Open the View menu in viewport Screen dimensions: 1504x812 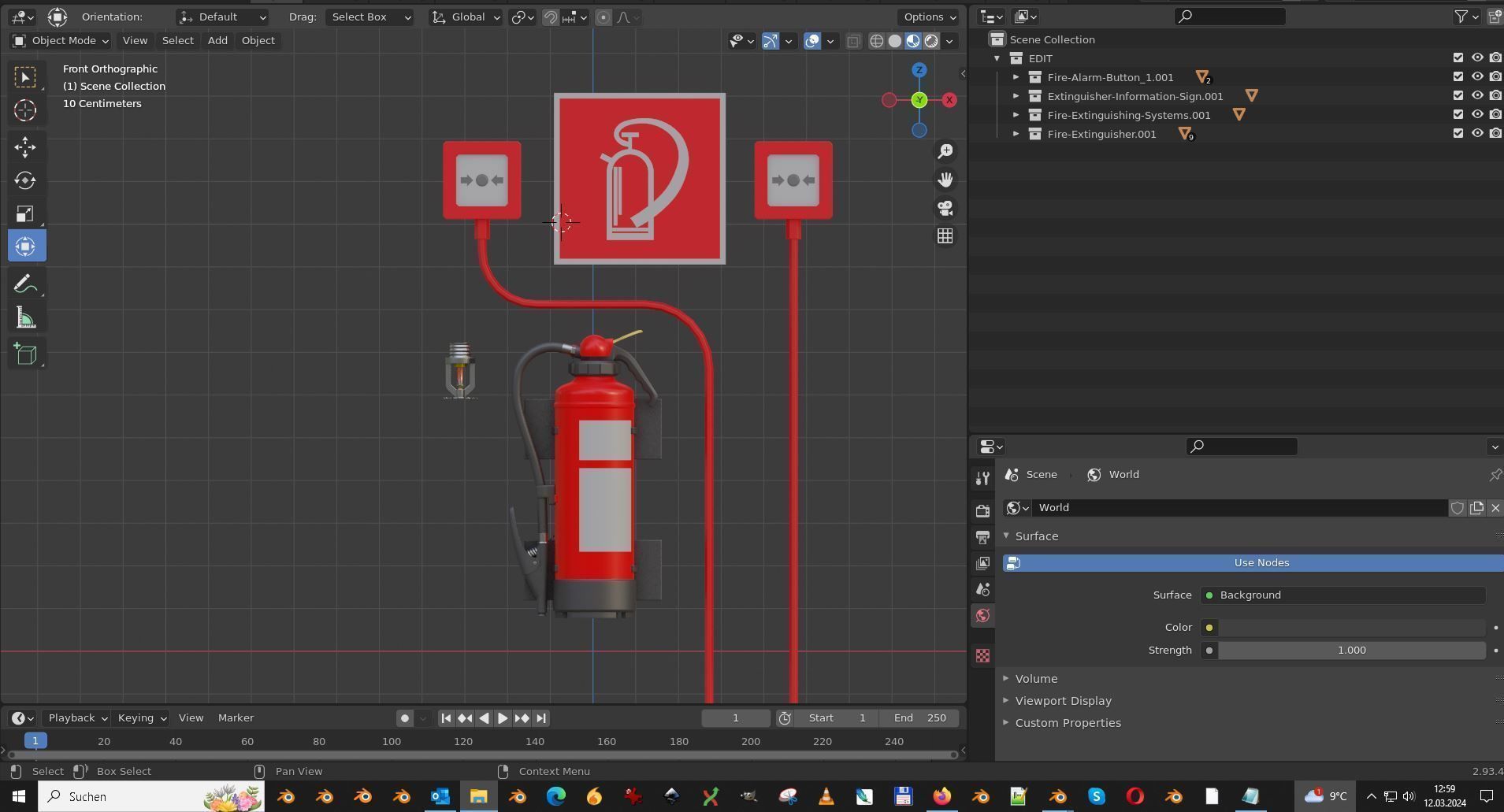point(135,41)
